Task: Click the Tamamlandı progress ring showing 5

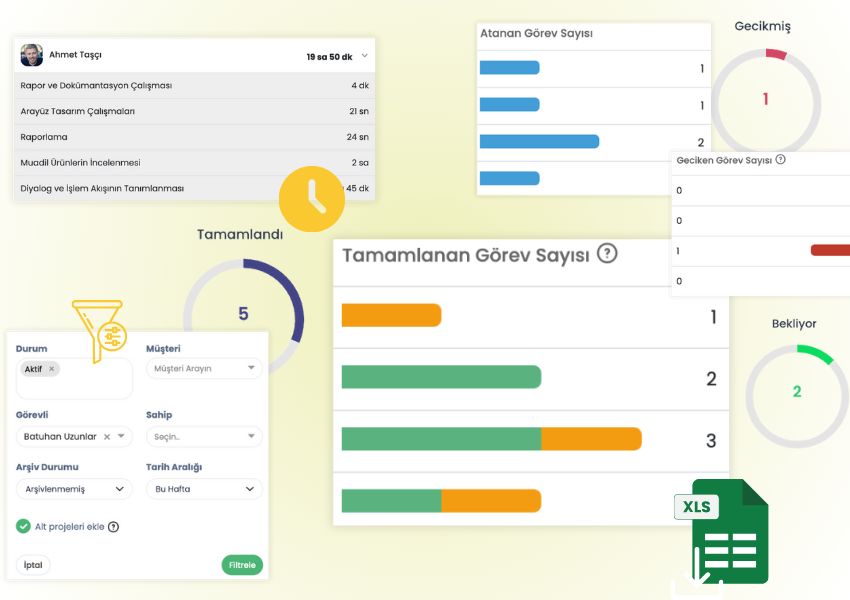Action: pos(243,314)
